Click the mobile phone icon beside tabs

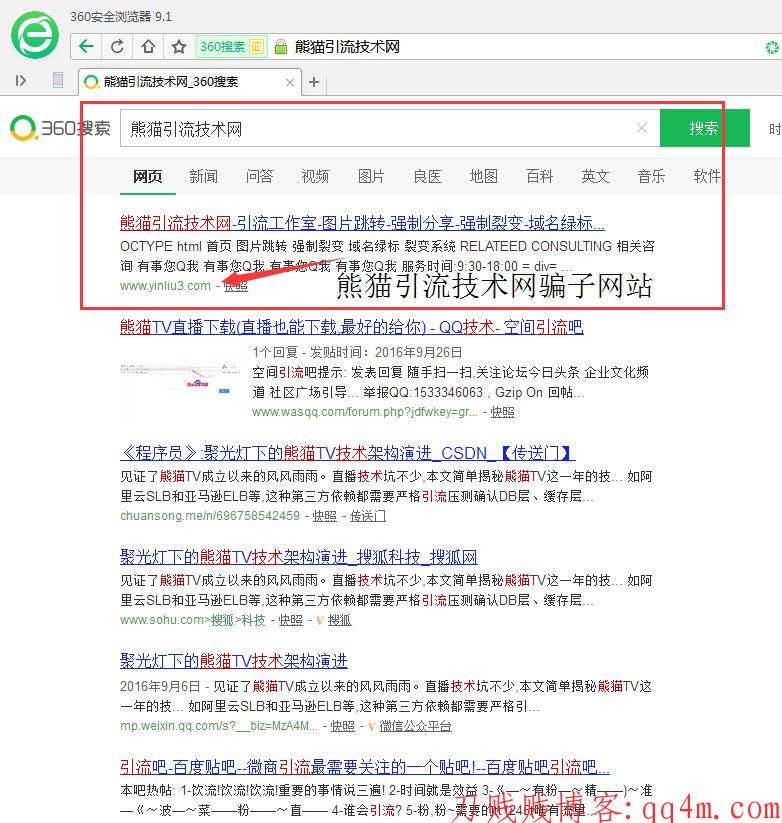(58, 80)
